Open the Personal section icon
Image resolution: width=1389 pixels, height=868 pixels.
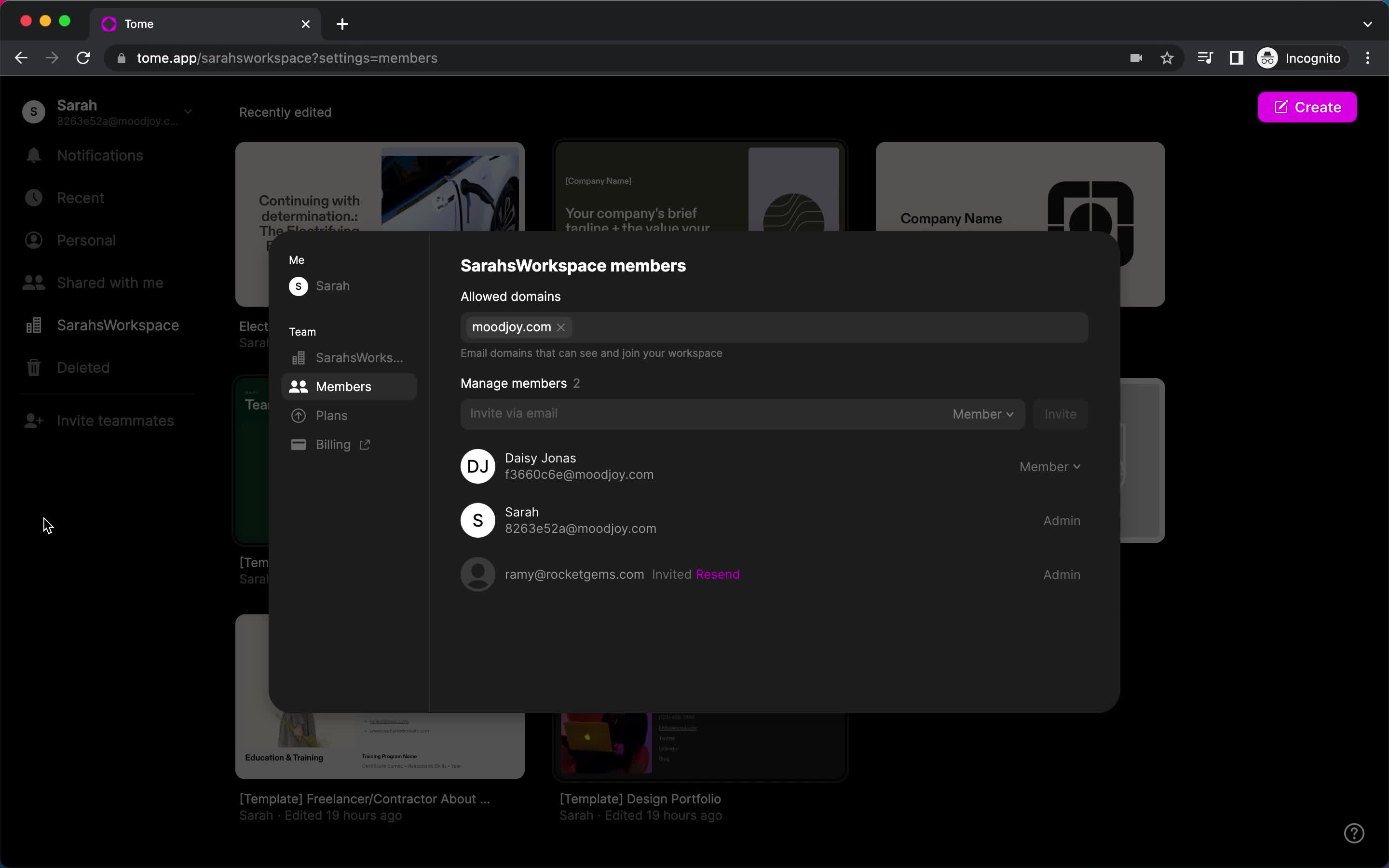coord(33,240)
